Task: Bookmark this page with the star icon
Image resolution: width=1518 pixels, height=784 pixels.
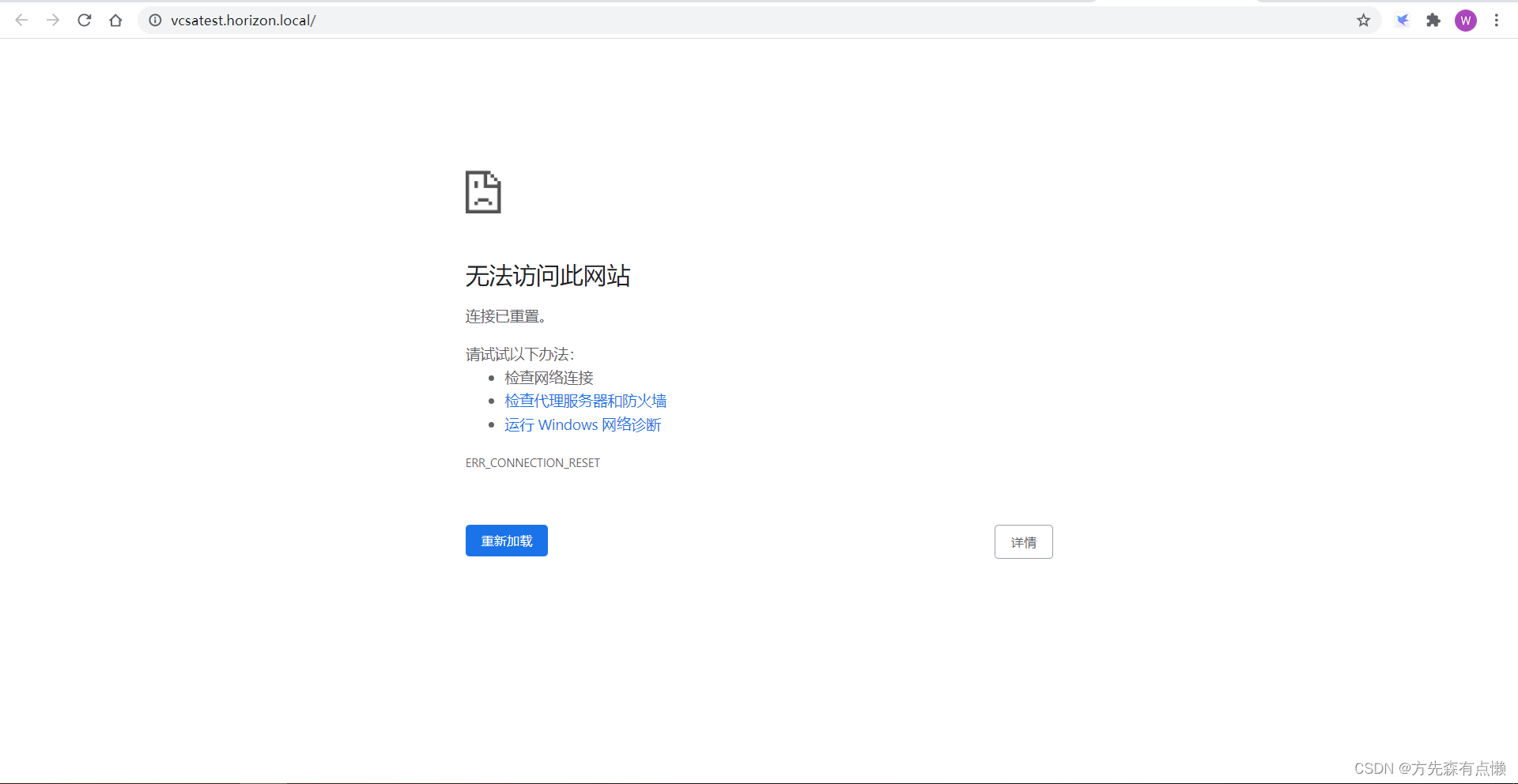Action: click(1364, 21)
